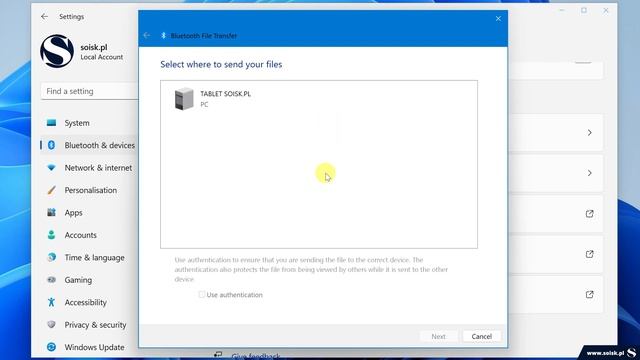The image size is (640, 360).
Task: Close the Bluetooth File Transfer window
Action: 498,18
